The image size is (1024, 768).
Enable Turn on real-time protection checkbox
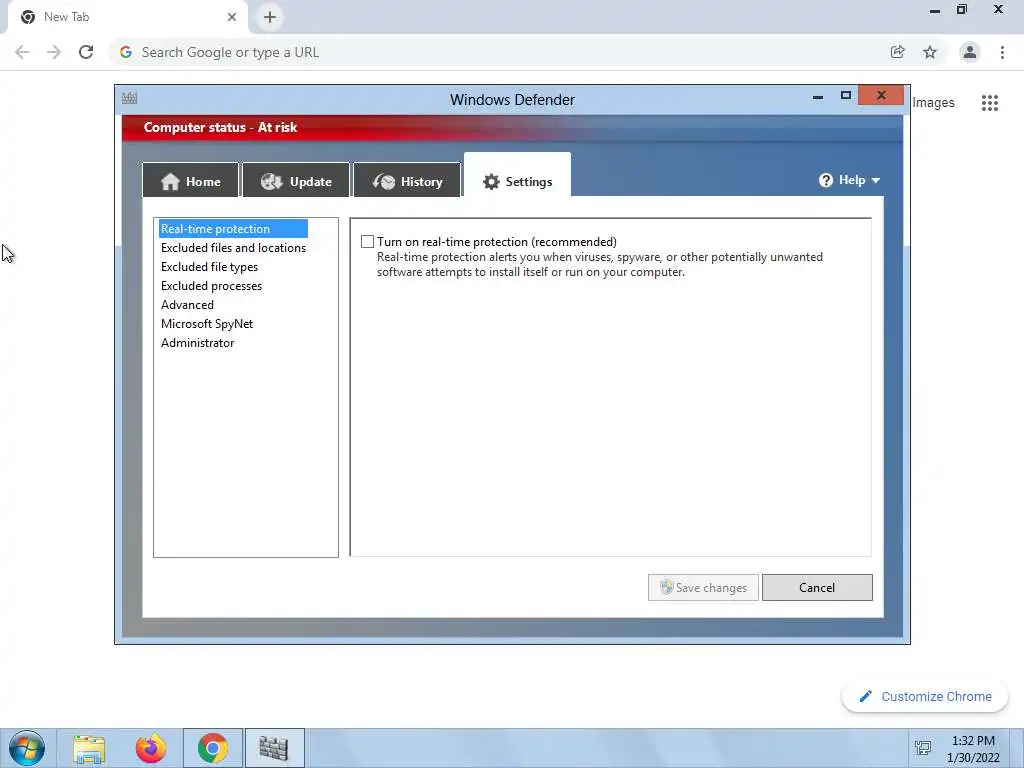point(368,242)
